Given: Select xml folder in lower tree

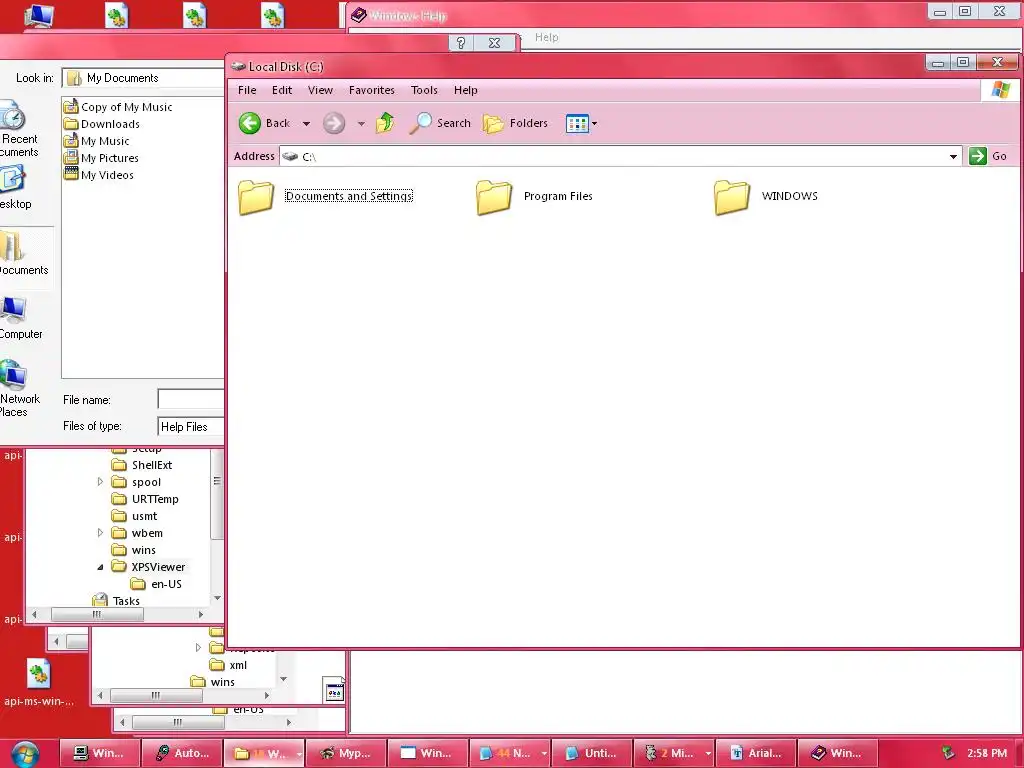Looking at the screenshot, I should tap(228, 665).
